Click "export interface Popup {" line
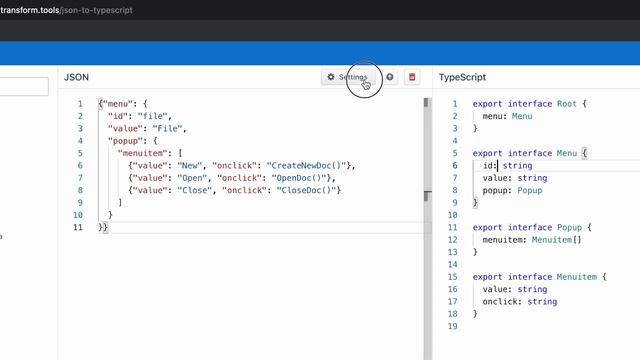Screen dimensions: 640x360 pyautogui.click(x=532, y=227)
